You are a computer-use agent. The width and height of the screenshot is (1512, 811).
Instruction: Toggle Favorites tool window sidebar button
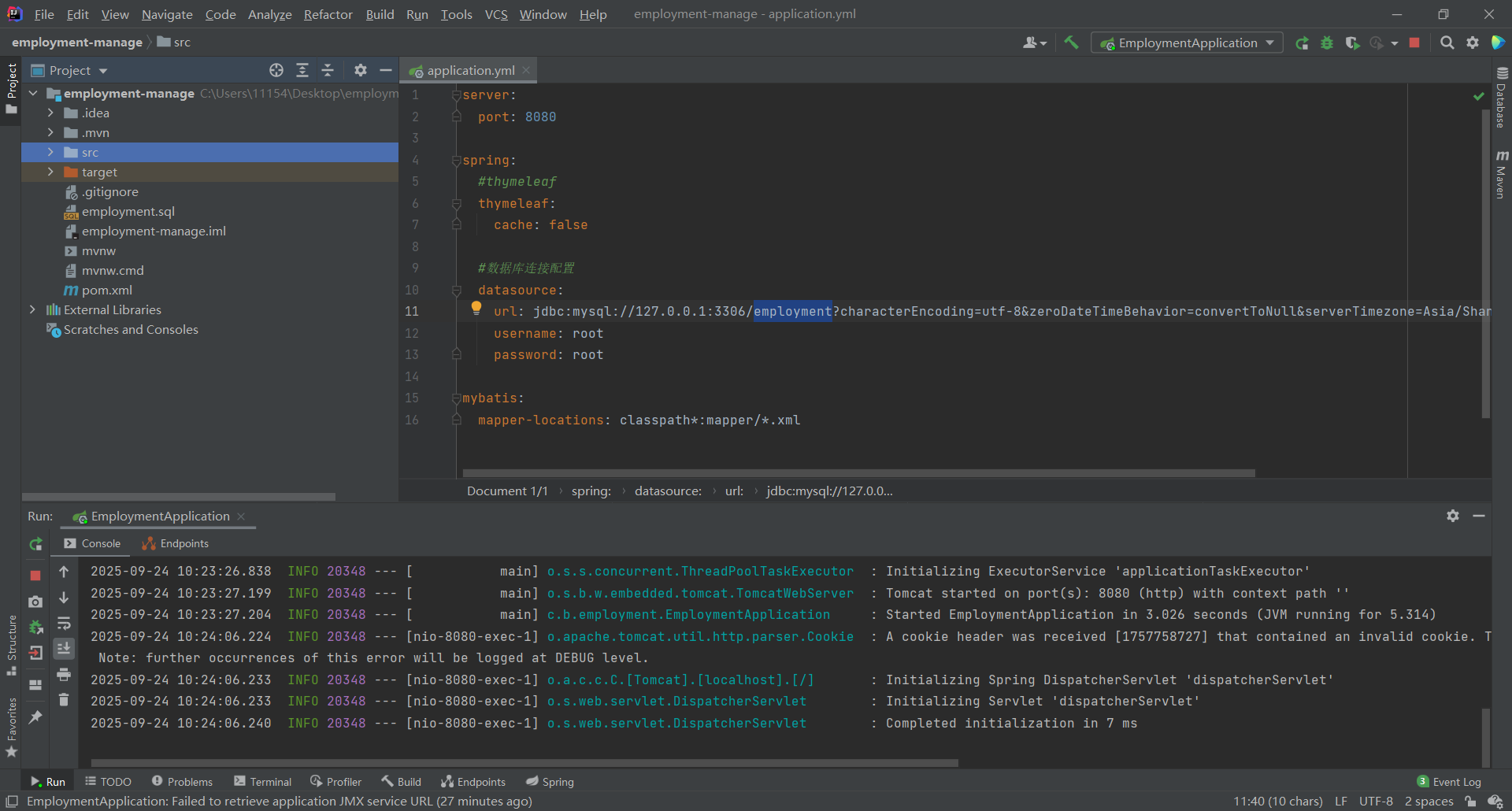click(11, 728)
